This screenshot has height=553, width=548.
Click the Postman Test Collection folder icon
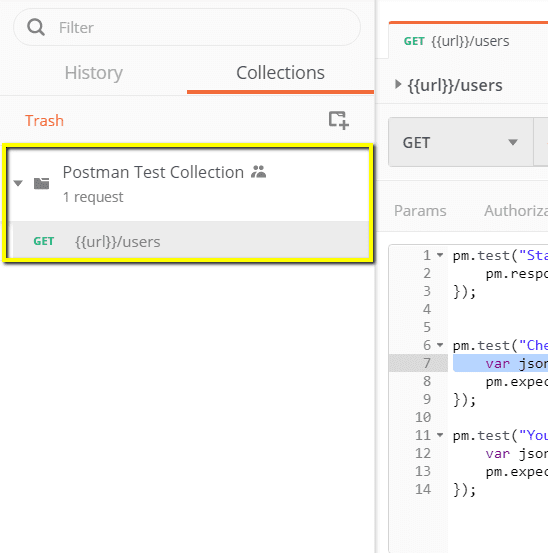point(41,183)
